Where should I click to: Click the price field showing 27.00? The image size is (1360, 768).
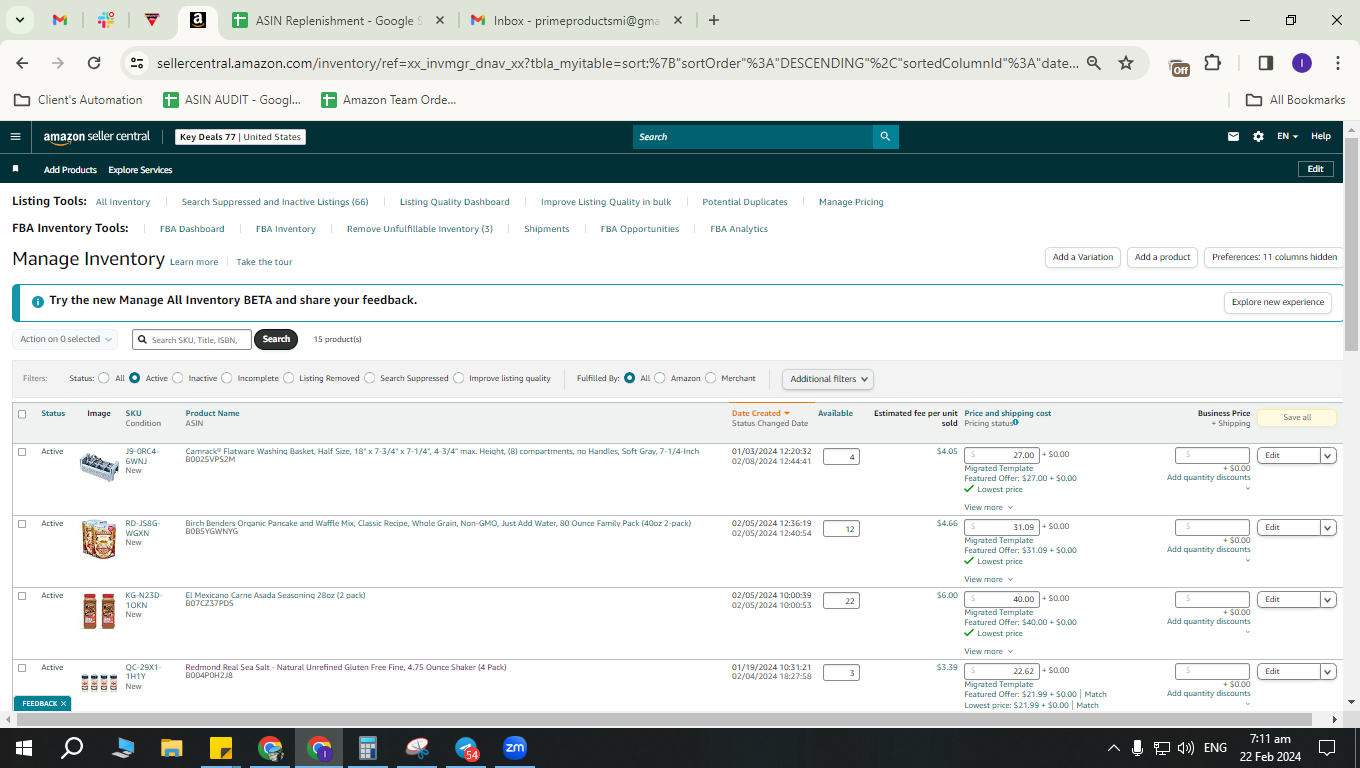1002,455
